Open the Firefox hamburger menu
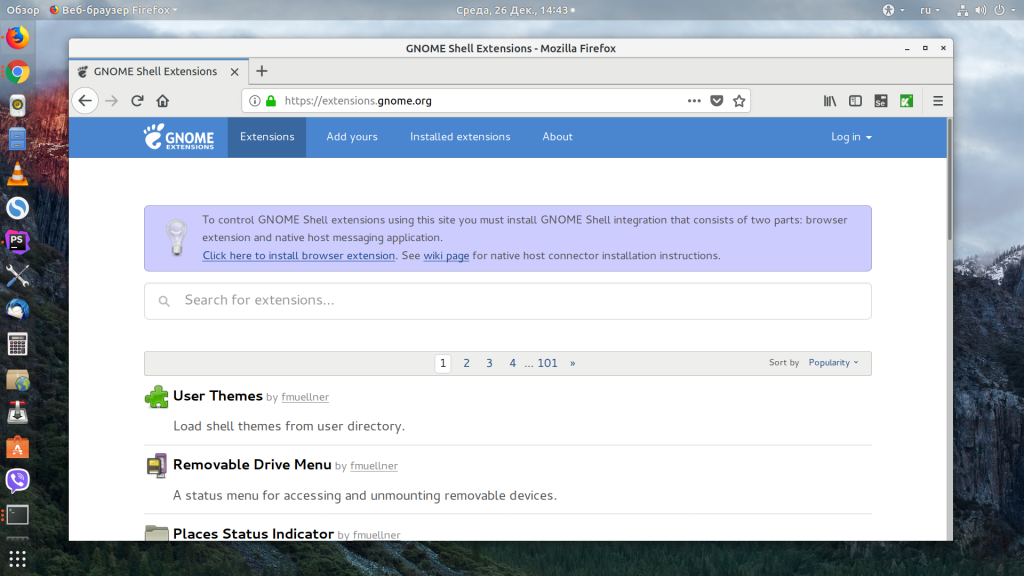1024x576 pixels. click(x=938, y=100)
